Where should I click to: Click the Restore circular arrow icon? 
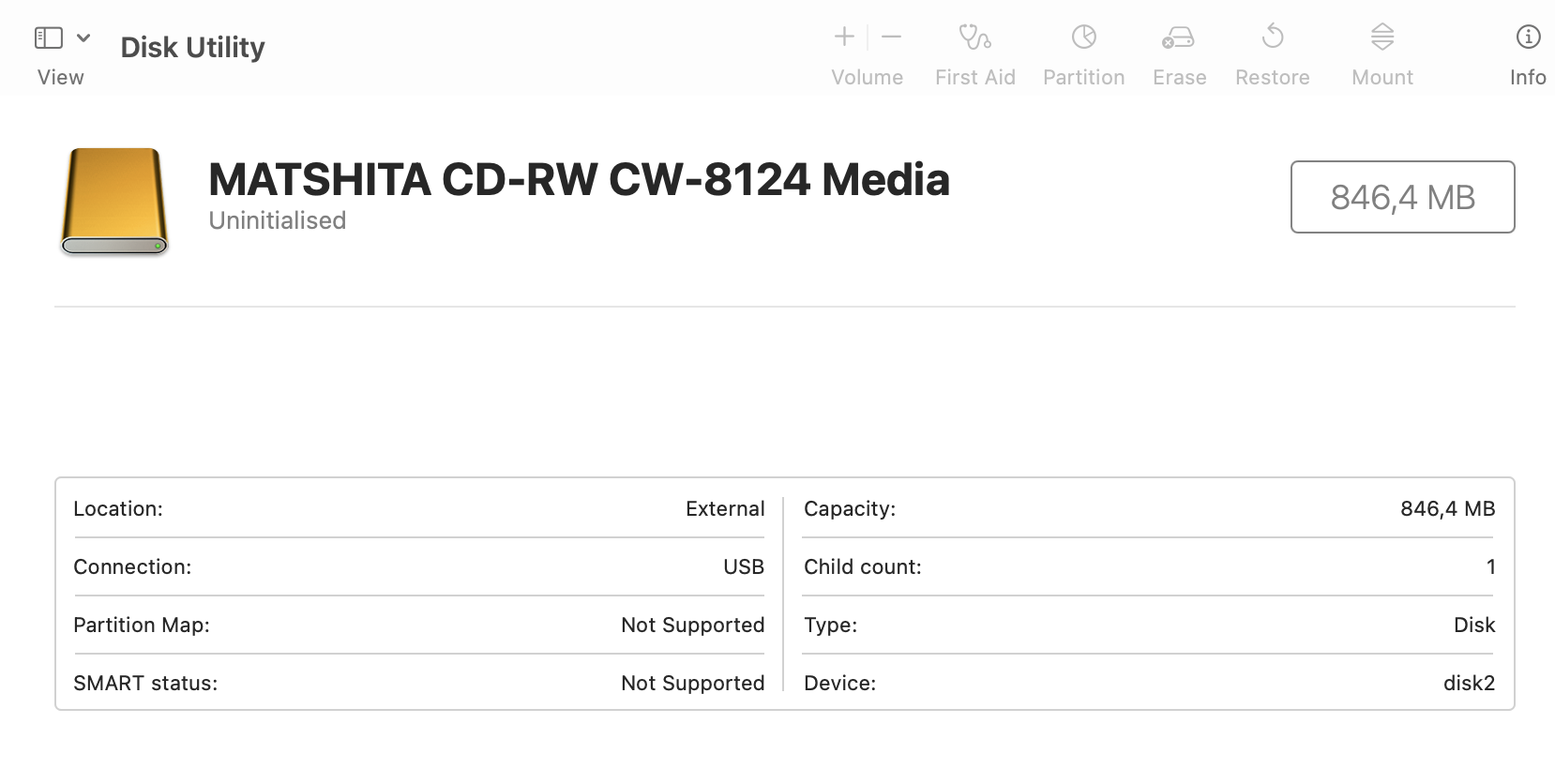click(1273, 37)
